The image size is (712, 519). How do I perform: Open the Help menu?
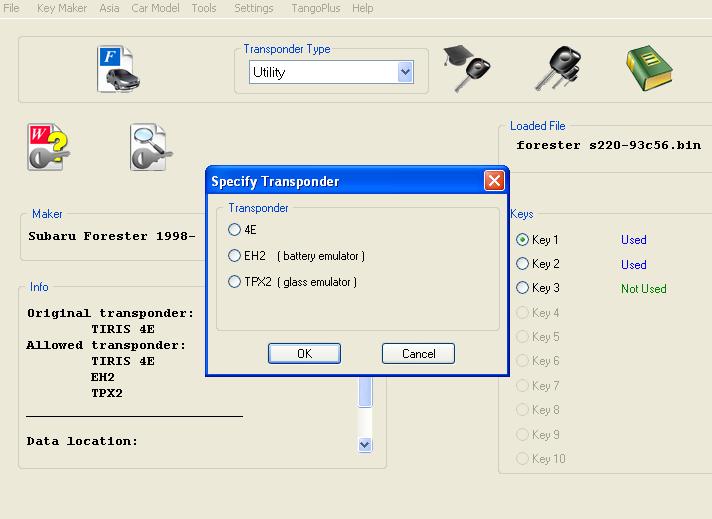[x=362, y=8]
